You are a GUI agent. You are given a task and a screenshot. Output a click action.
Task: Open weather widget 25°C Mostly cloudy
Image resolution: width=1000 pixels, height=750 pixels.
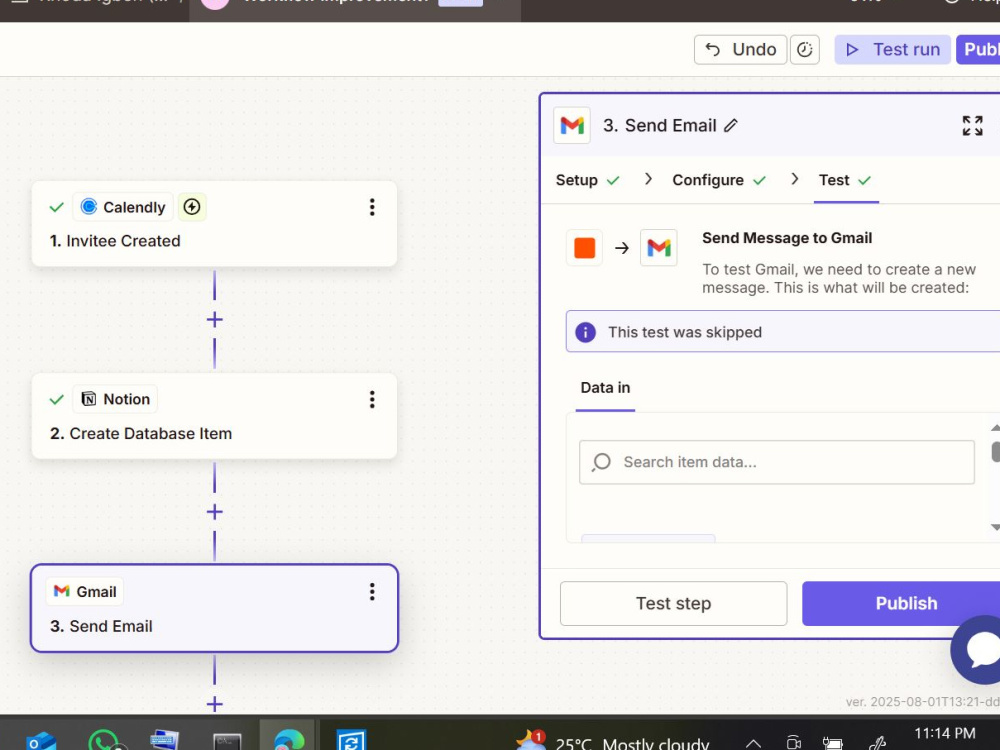pos(613,742)
